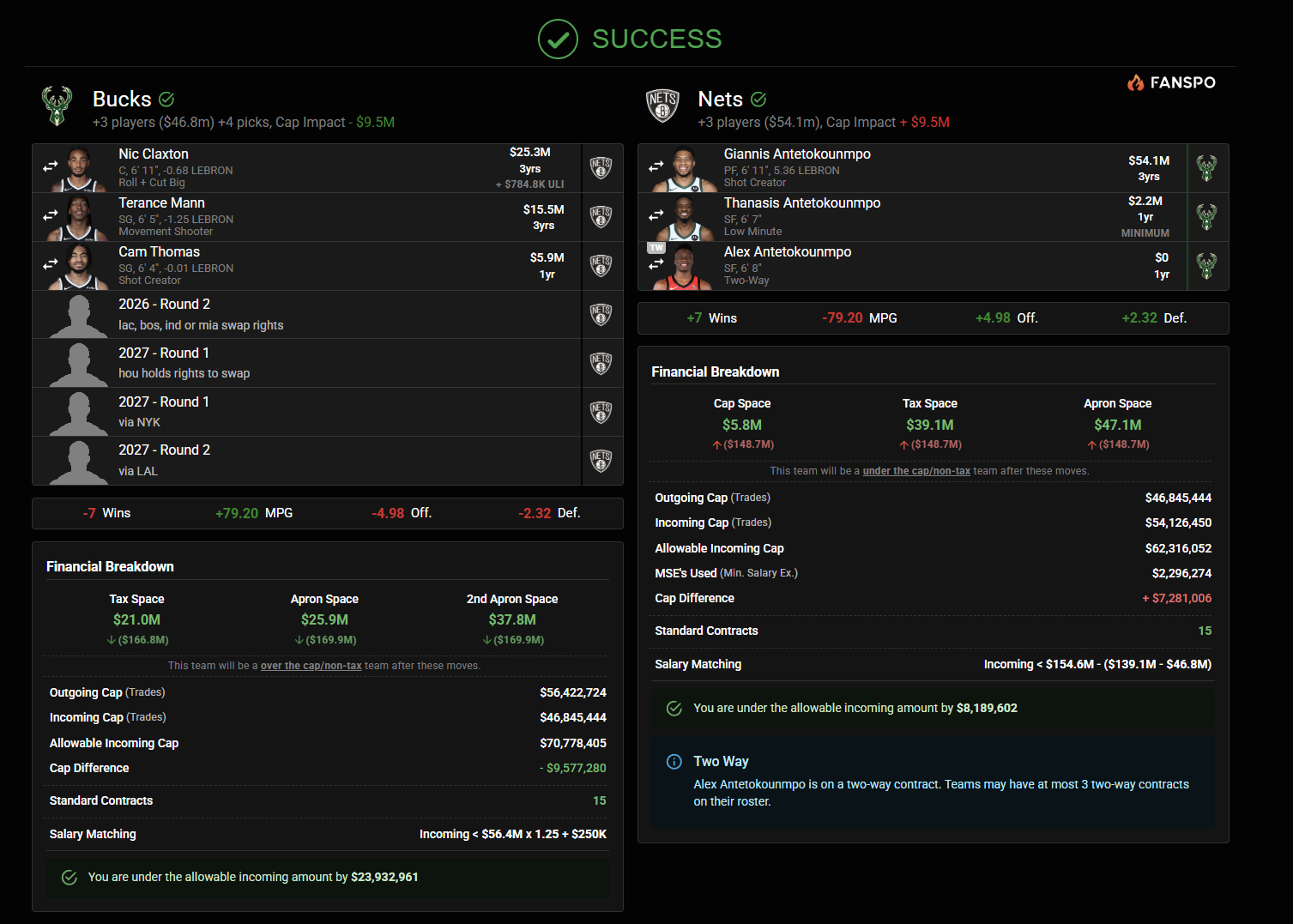
Task: Open Nic Claxton's headshot photo
Action: click(79, 170)
